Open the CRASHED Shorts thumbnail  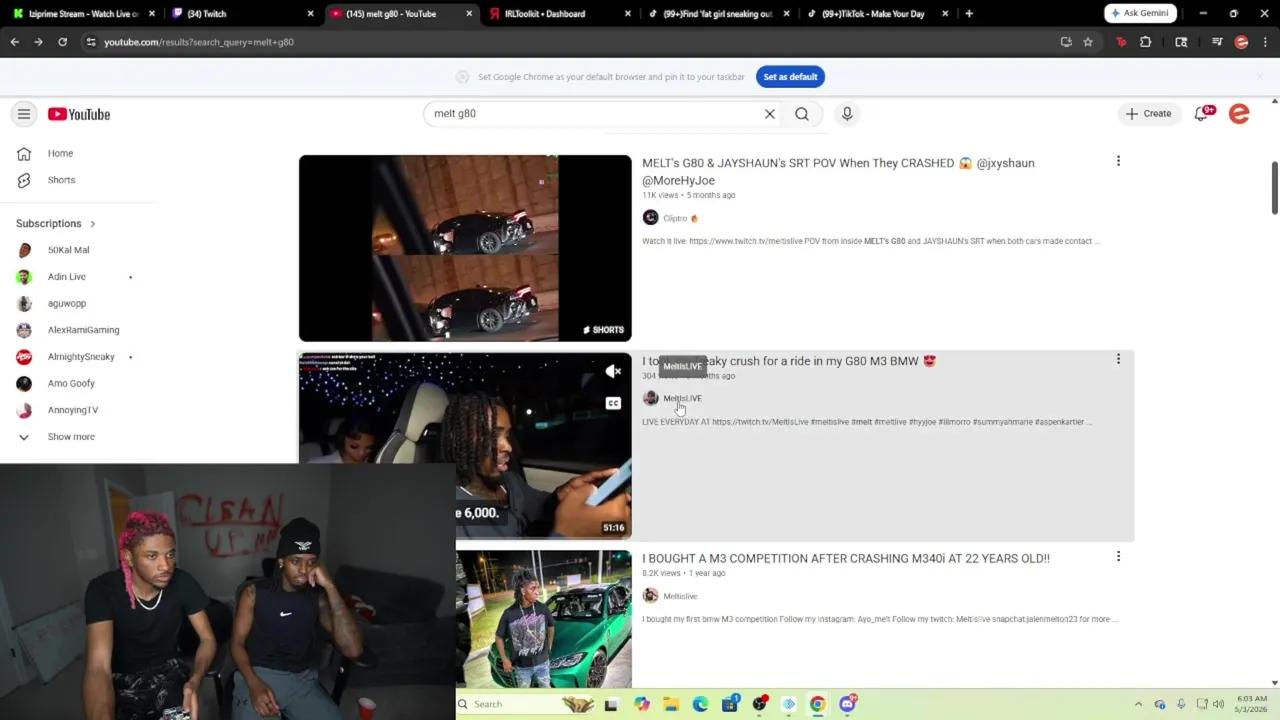click(465, 248)
